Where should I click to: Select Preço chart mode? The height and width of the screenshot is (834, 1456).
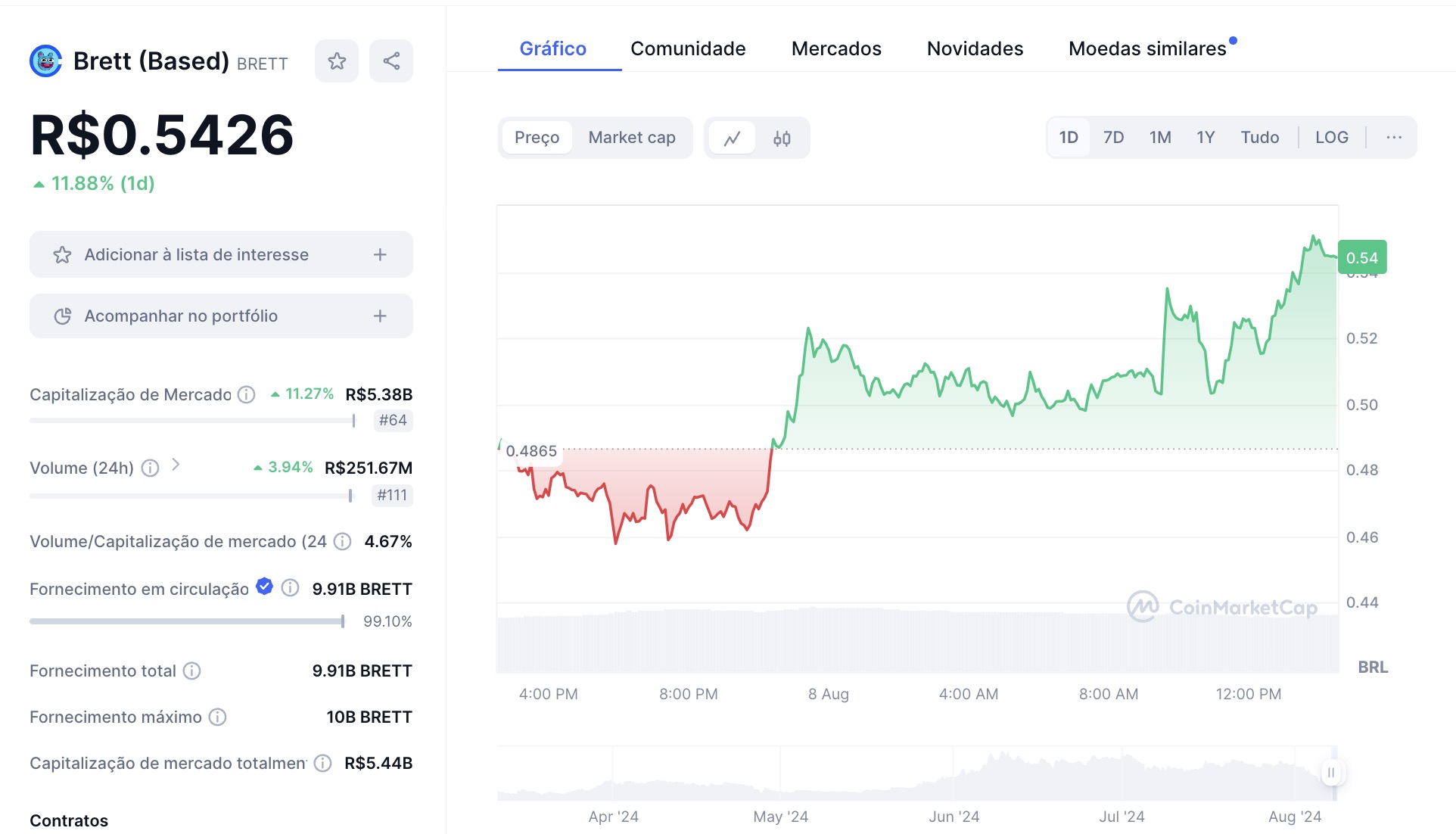coord(537,138)
